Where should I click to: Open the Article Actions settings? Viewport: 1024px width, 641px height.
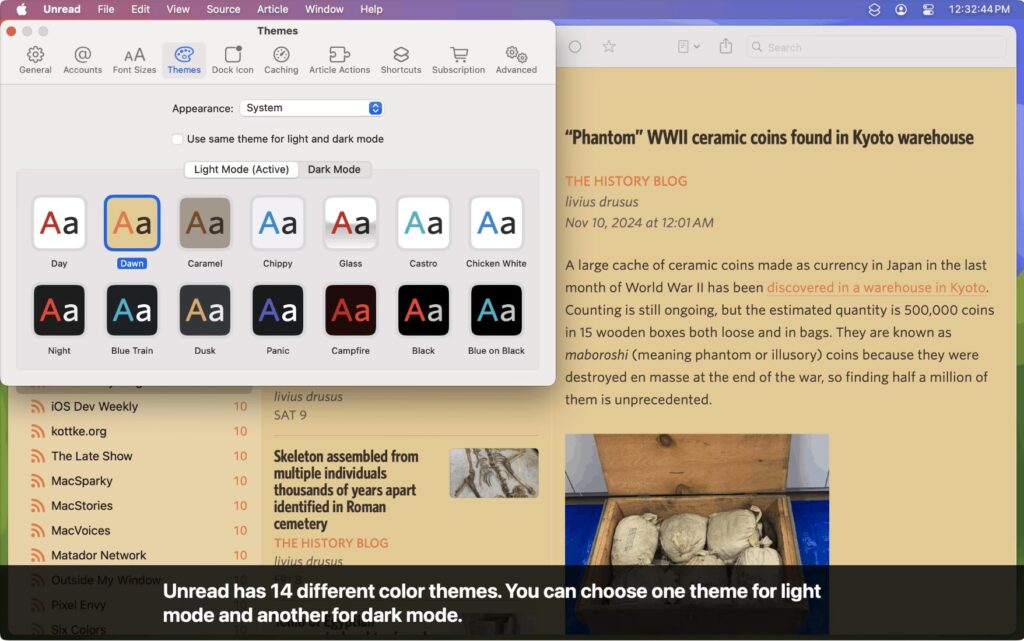point(340,58)
